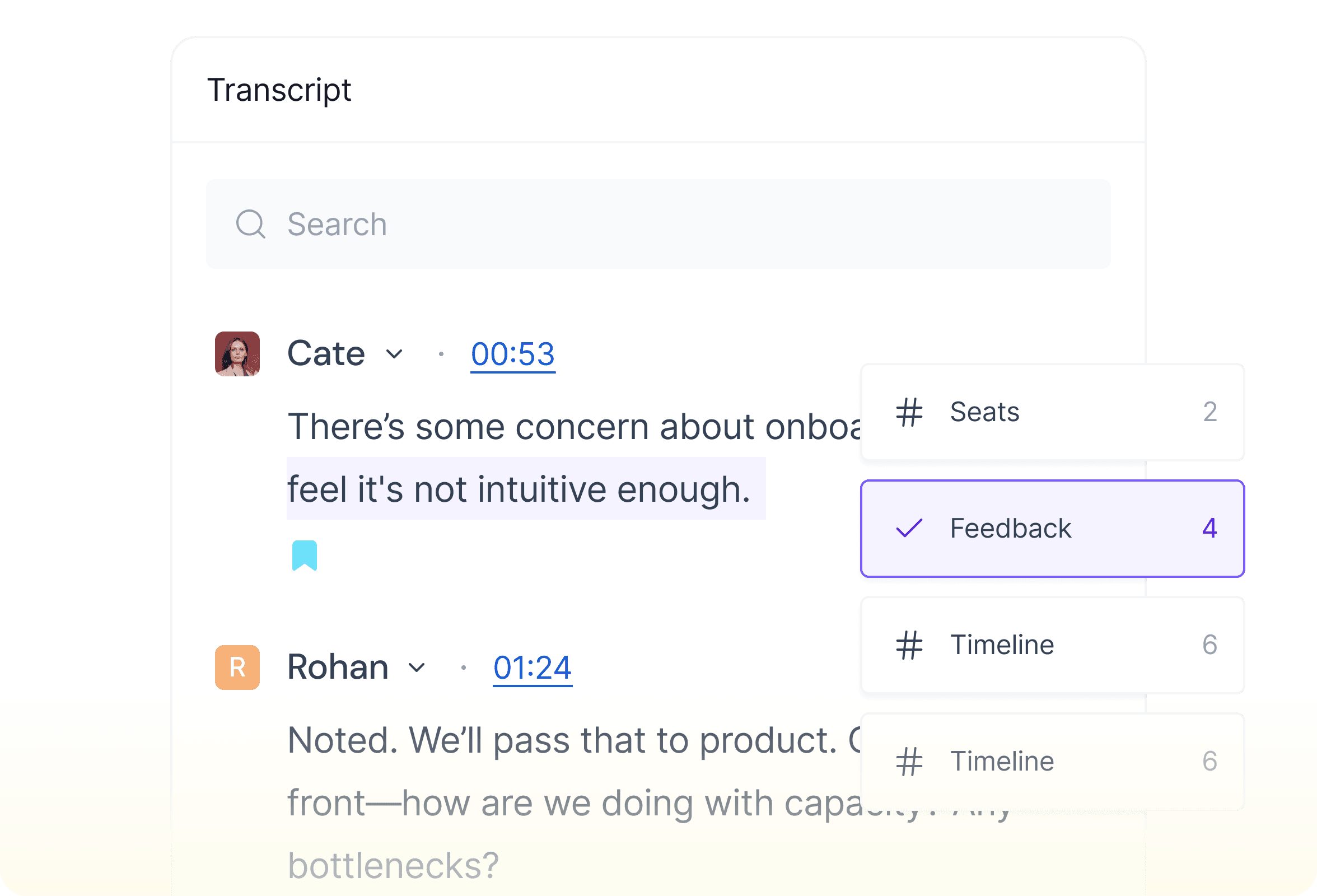Jump to the 00:53 timestamp

point(513,354)
